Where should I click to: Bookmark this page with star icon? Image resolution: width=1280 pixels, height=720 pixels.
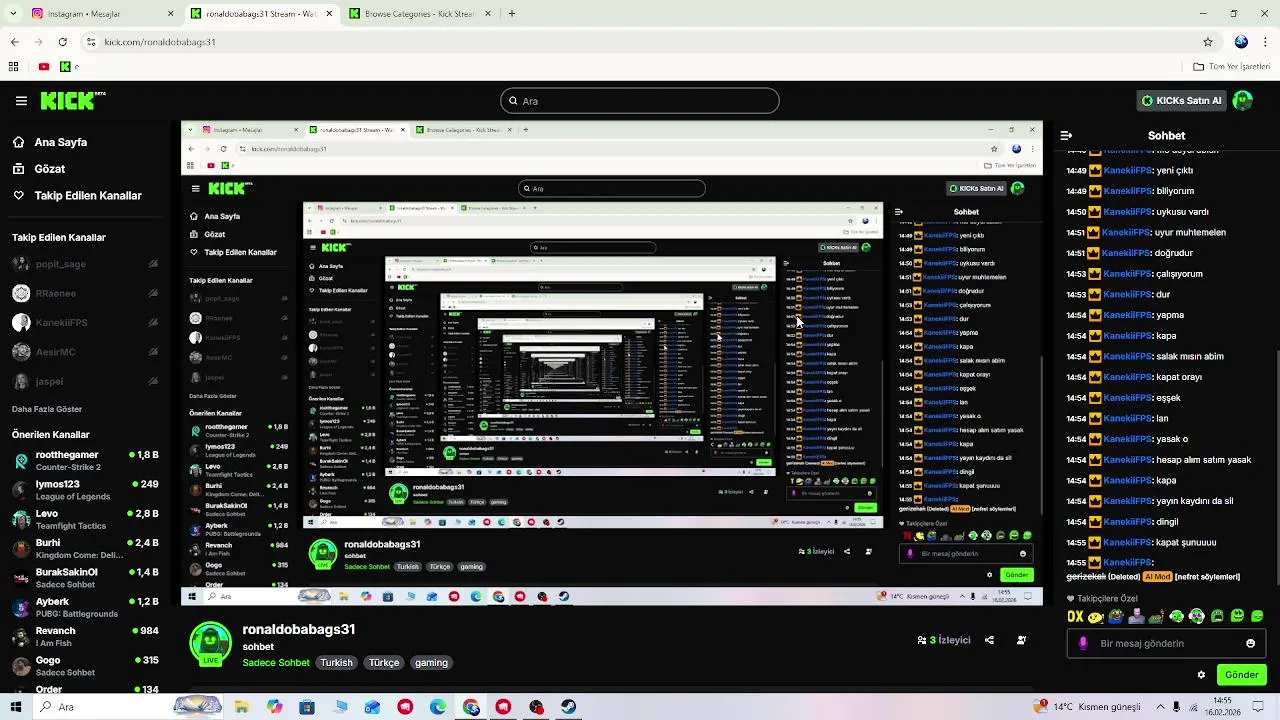1208,42
